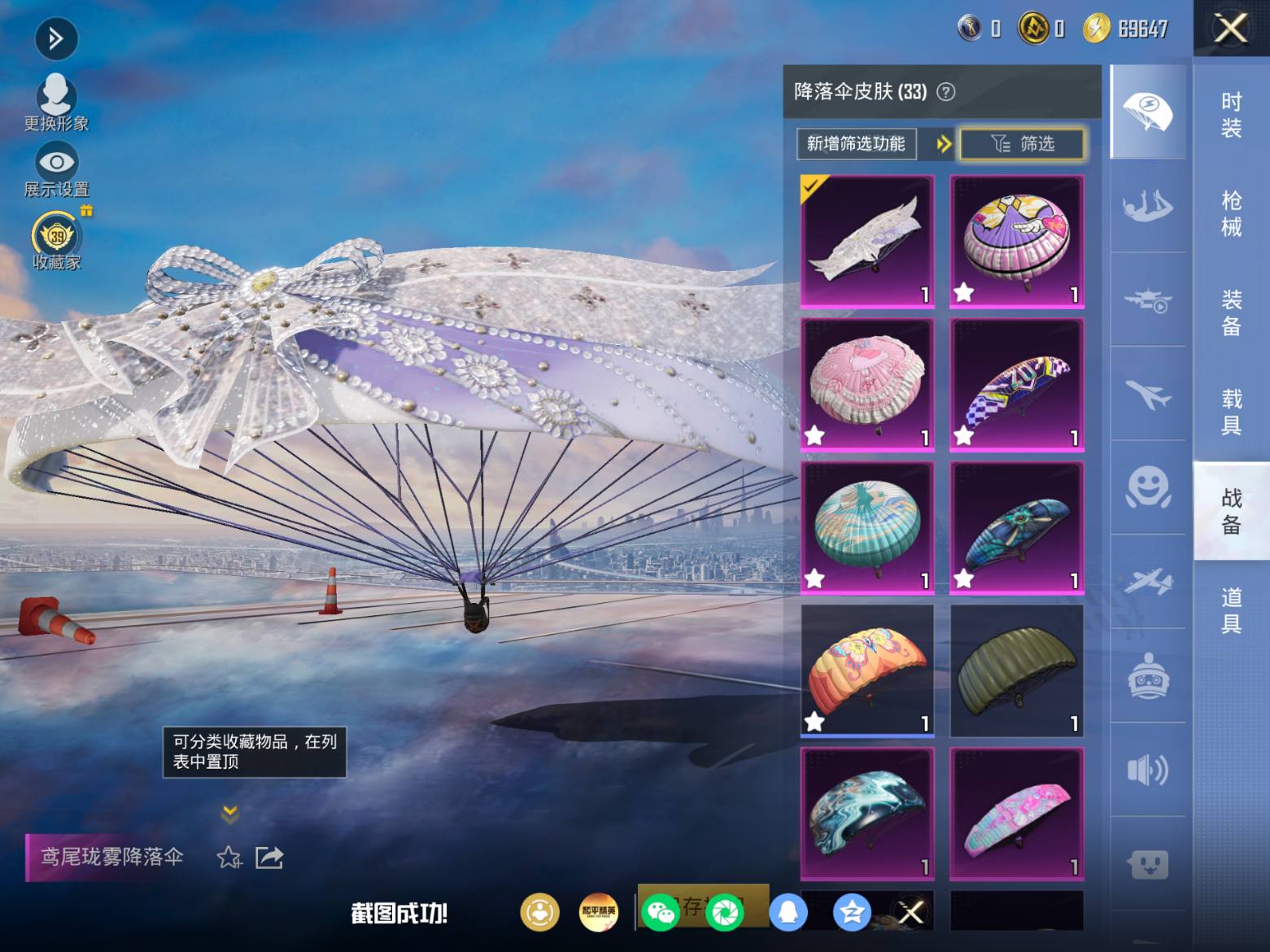Click the help question mark beside 降落伞皮肤
The image size is (1270, 952).
[x=945, y=92]
